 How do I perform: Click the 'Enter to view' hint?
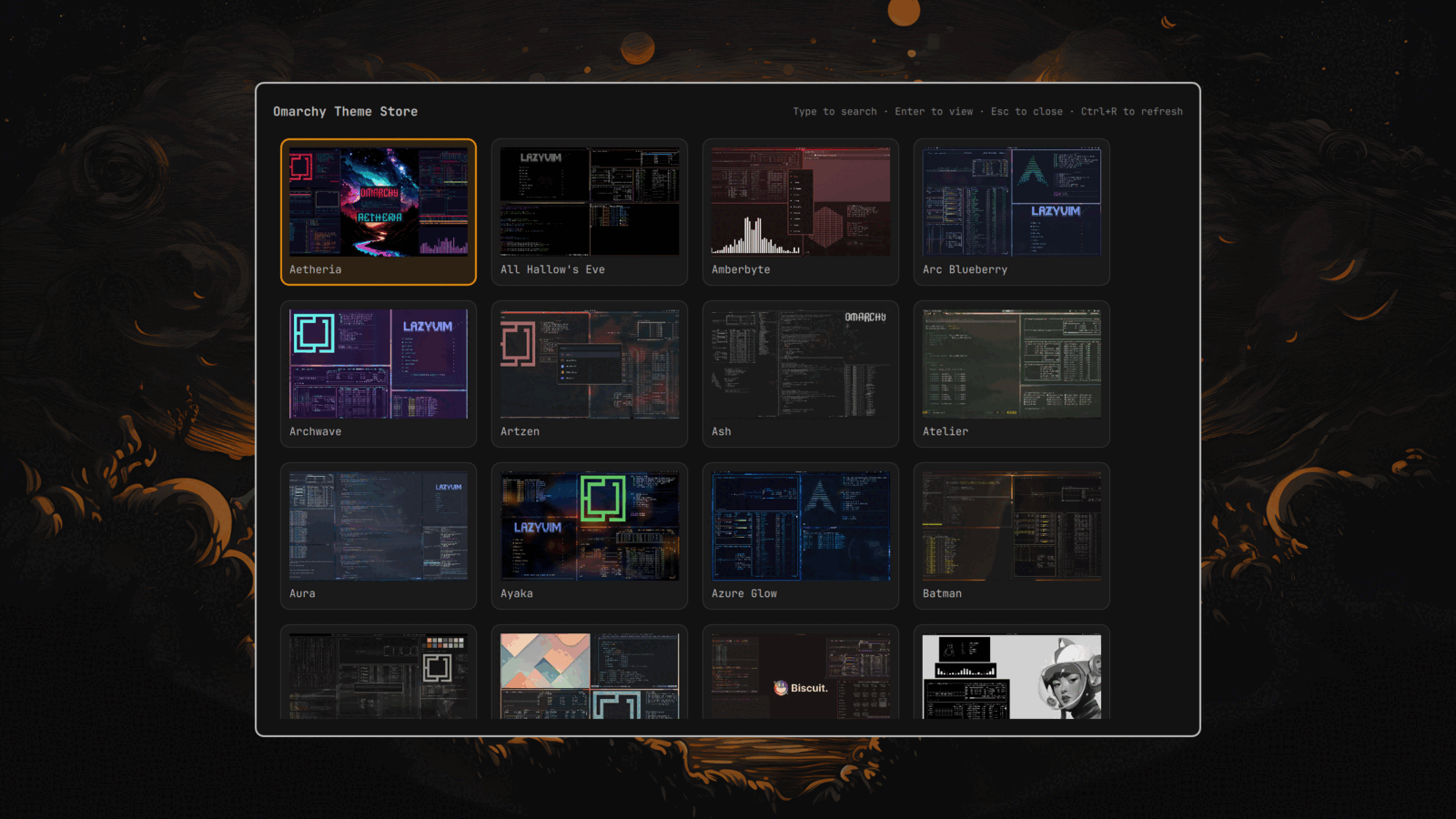click(x=934, y=111)
